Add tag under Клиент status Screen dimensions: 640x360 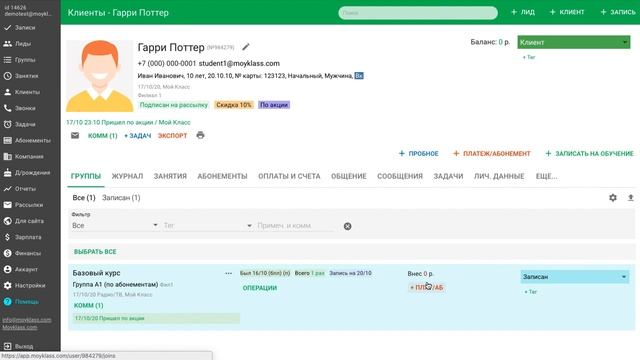[529, 57]
